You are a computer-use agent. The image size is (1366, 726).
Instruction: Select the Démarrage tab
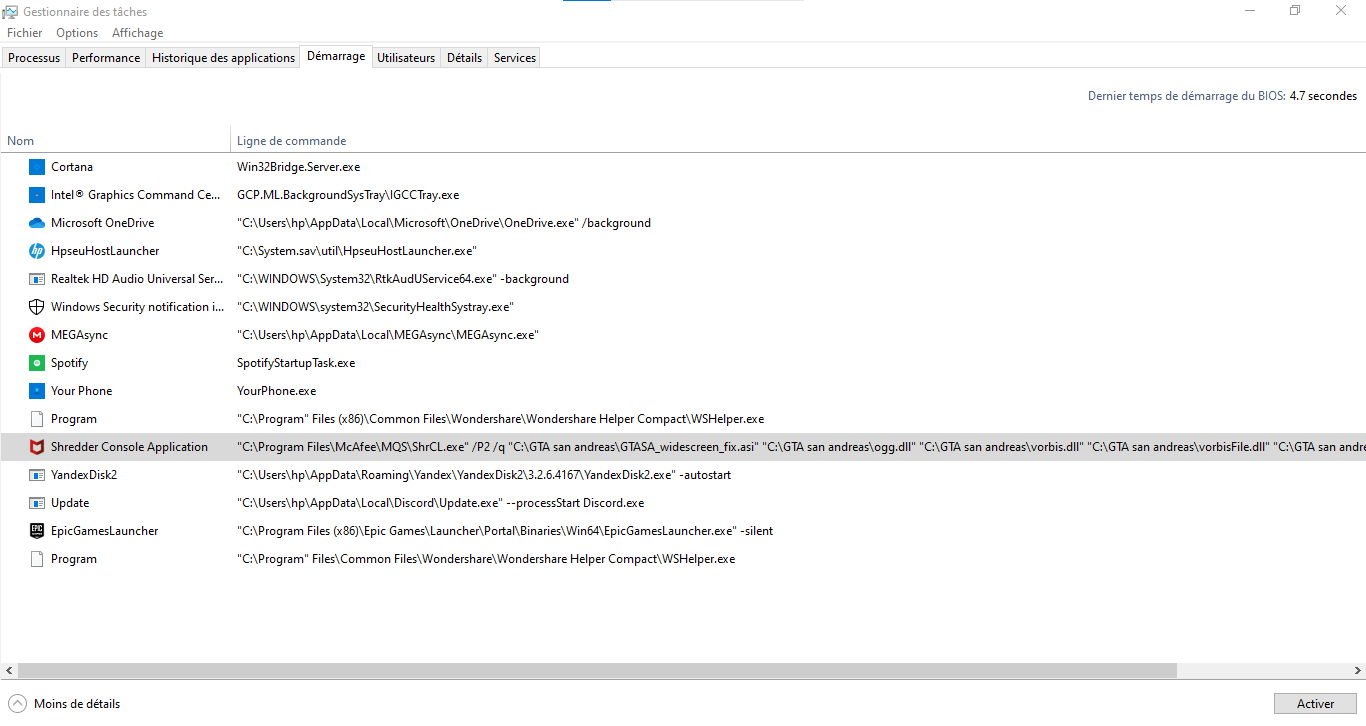336,57
